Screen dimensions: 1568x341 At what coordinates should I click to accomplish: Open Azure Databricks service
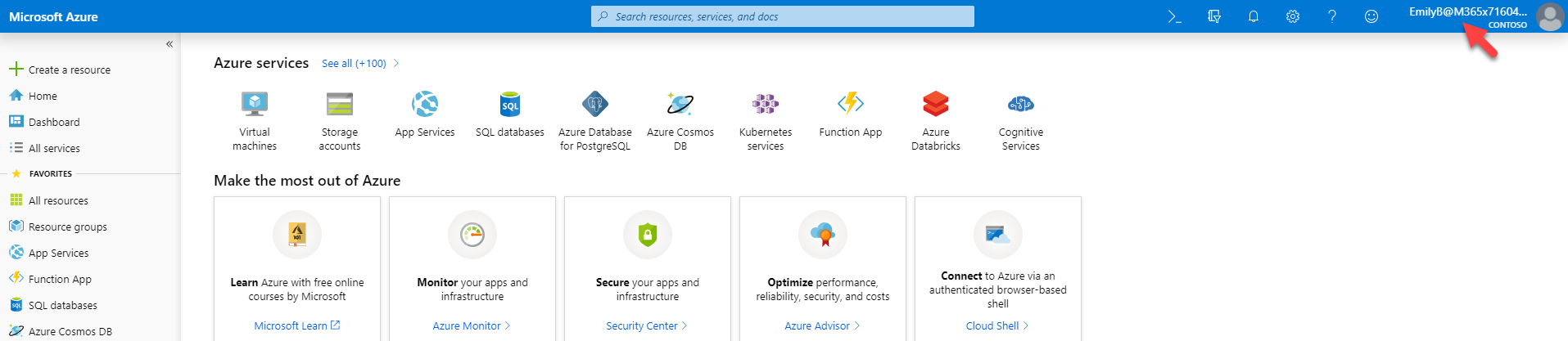(936, 121)
